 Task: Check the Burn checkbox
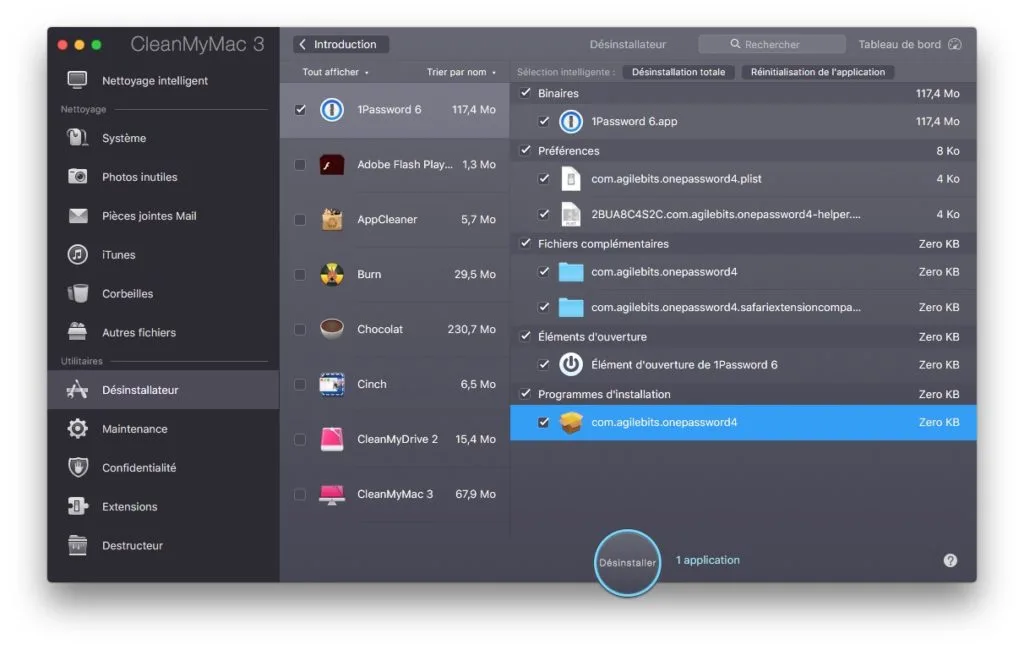pos(300,274)
